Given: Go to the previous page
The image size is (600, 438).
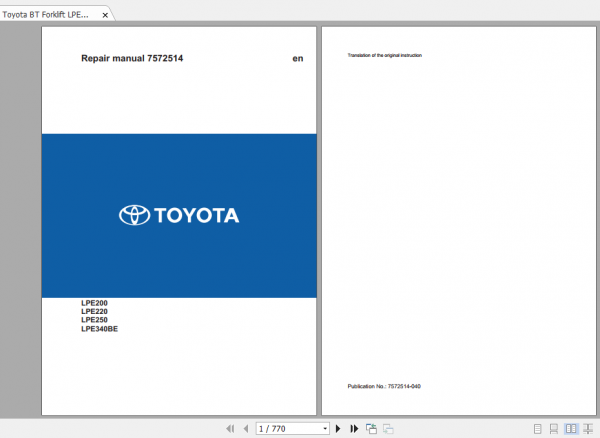Looking at the screenshot, I should [x=246, y=429].
